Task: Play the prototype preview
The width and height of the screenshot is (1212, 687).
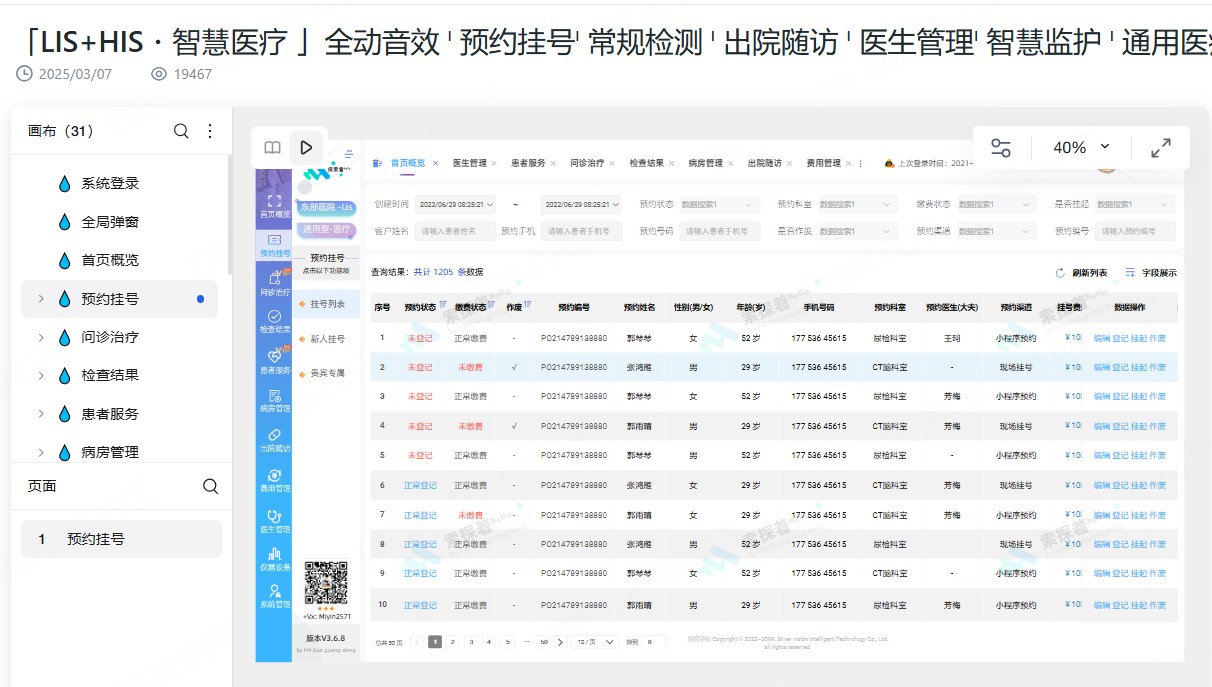Action: click(306, 148)
